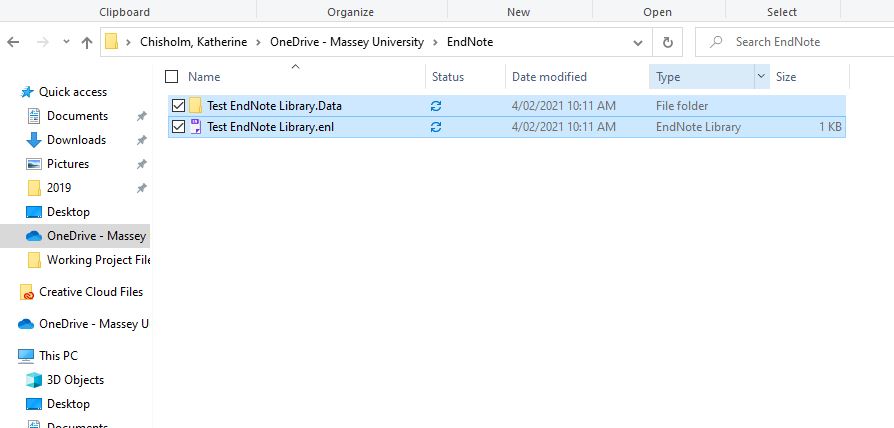
Task: Go up one folder level
Action: (x=87, y=42)
